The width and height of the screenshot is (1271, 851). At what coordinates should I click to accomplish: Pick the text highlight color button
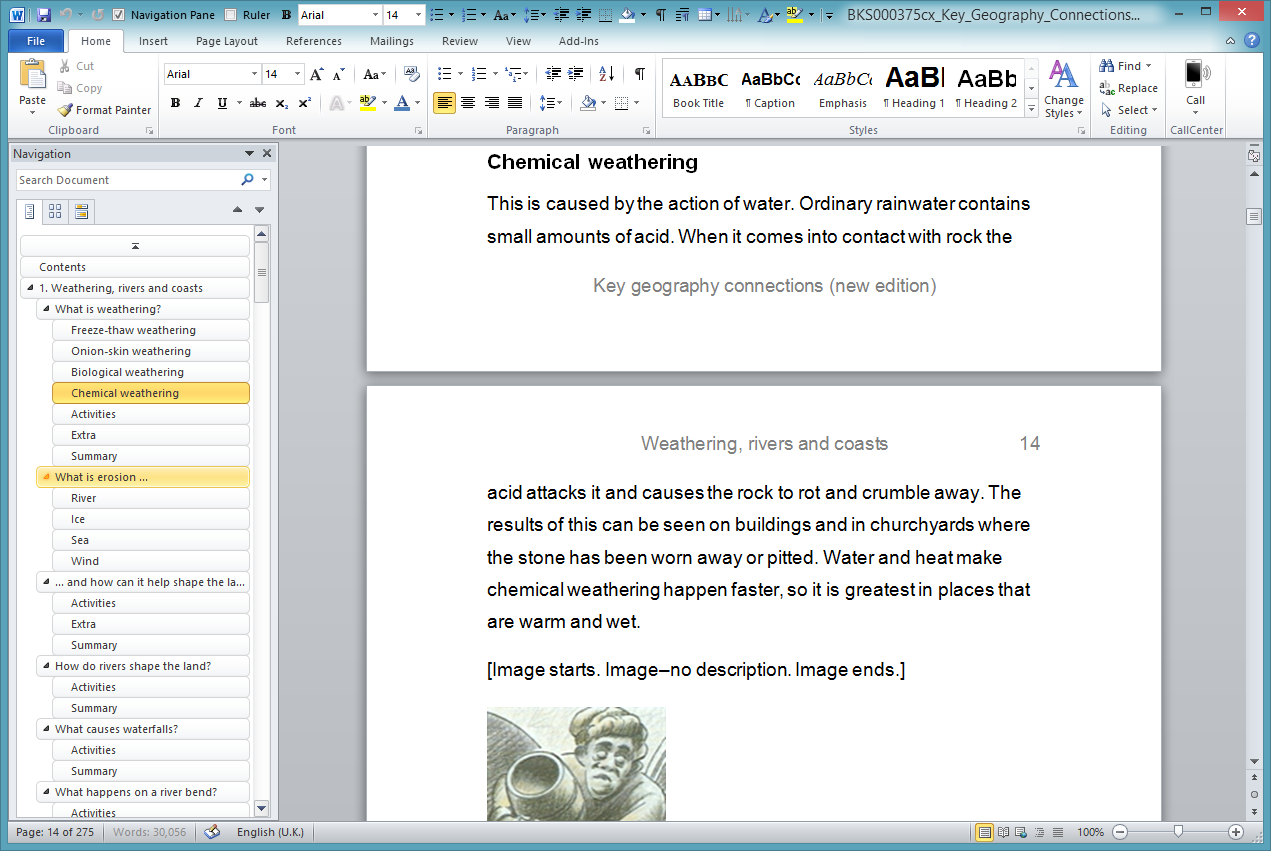(x=366, y=103)
